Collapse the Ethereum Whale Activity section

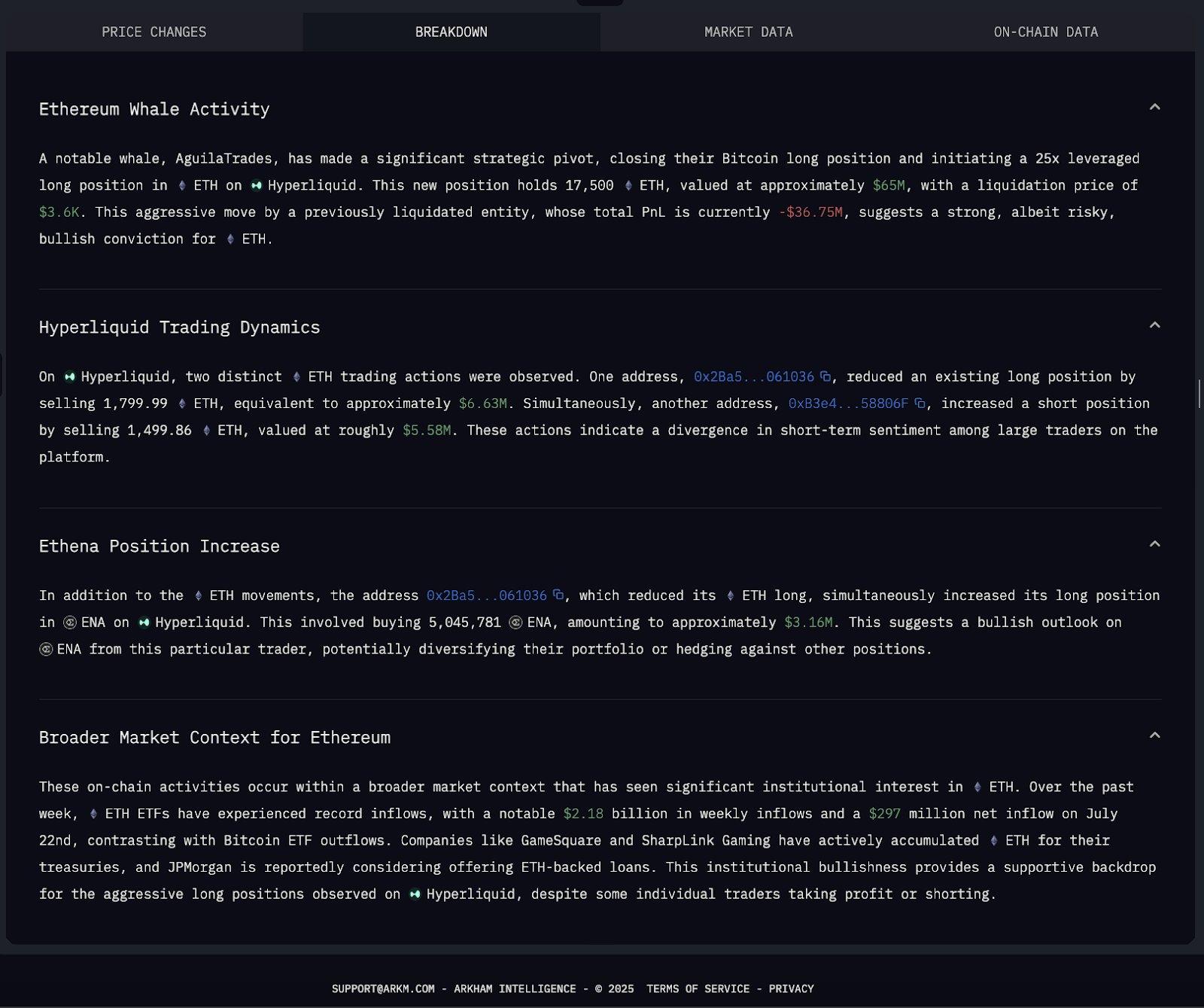click(1154, 108)
